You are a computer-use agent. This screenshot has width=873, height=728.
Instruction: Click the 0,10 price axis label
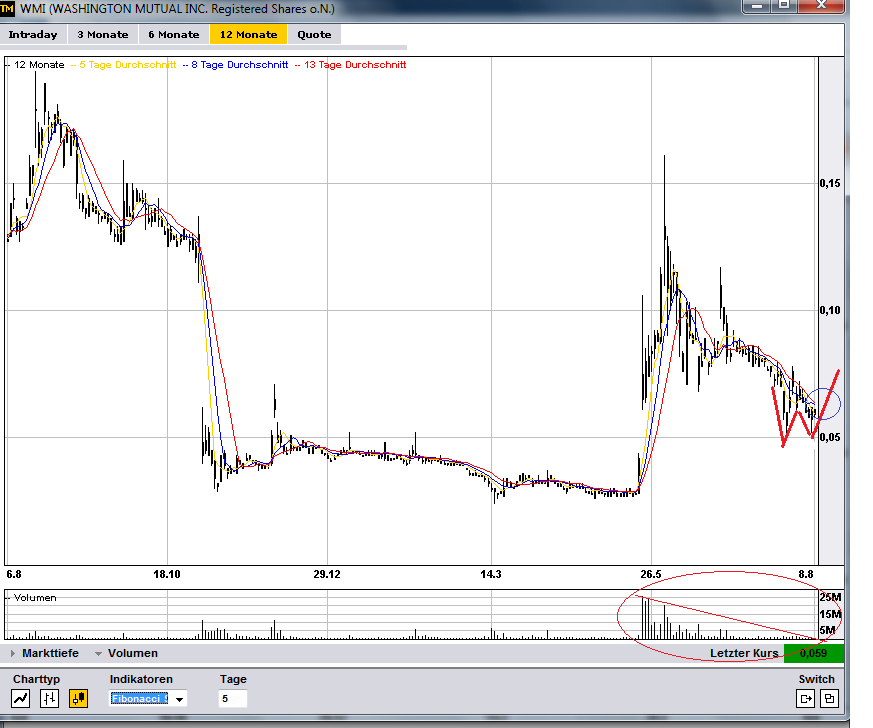[x=830, y=310]
